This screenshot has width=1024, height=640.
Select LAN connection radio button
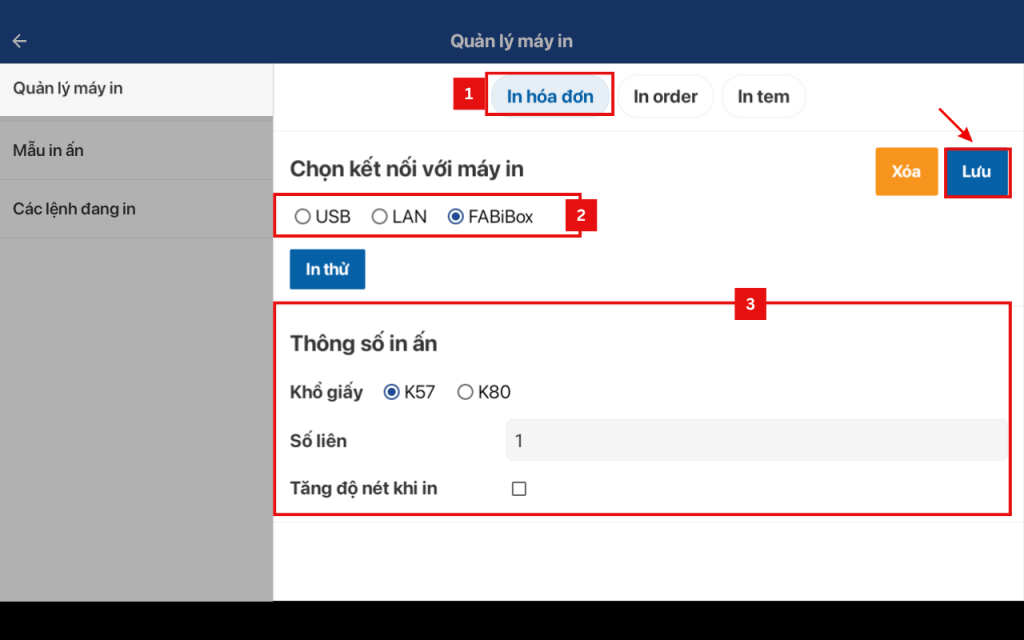379,216
